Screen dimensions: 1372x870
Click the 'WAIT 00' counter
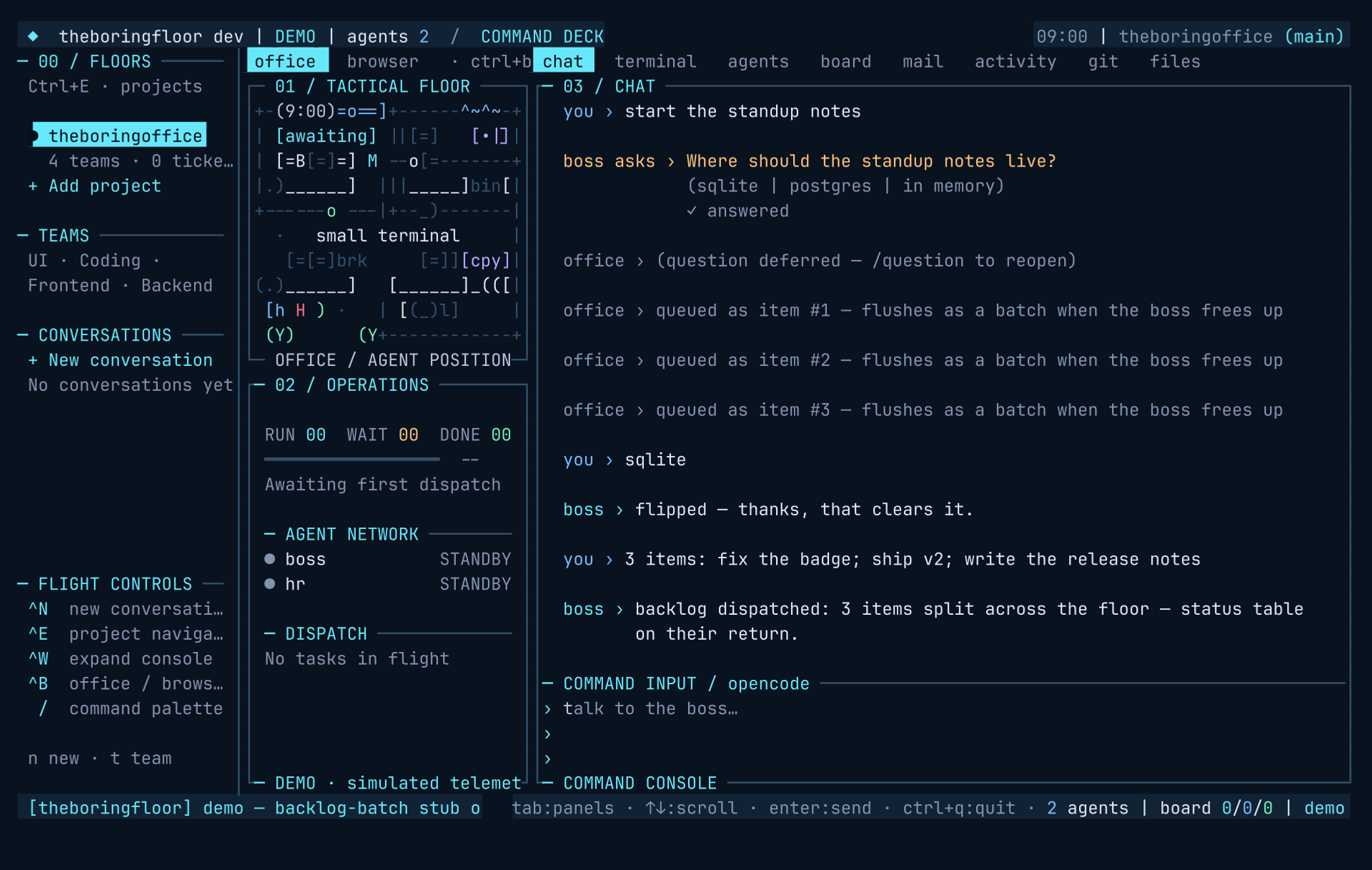coord(383,435)
